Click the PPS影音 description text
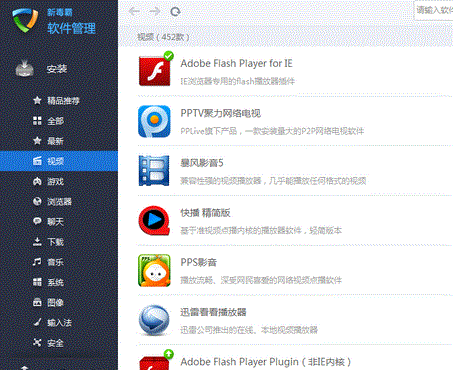Screen dimensions: 453x370 coord(261,280)
